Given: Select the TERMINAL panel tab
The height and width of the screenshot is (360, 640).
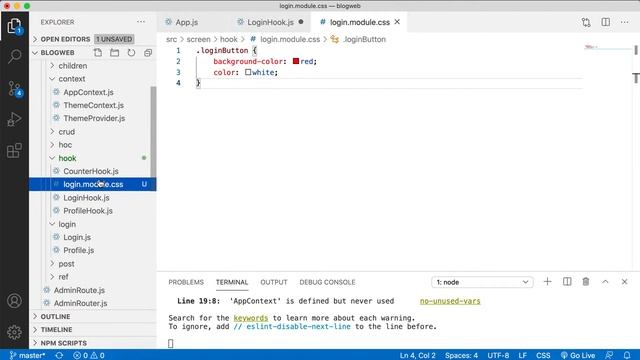Looking at the screenshot, I should (x=232, y=282).
